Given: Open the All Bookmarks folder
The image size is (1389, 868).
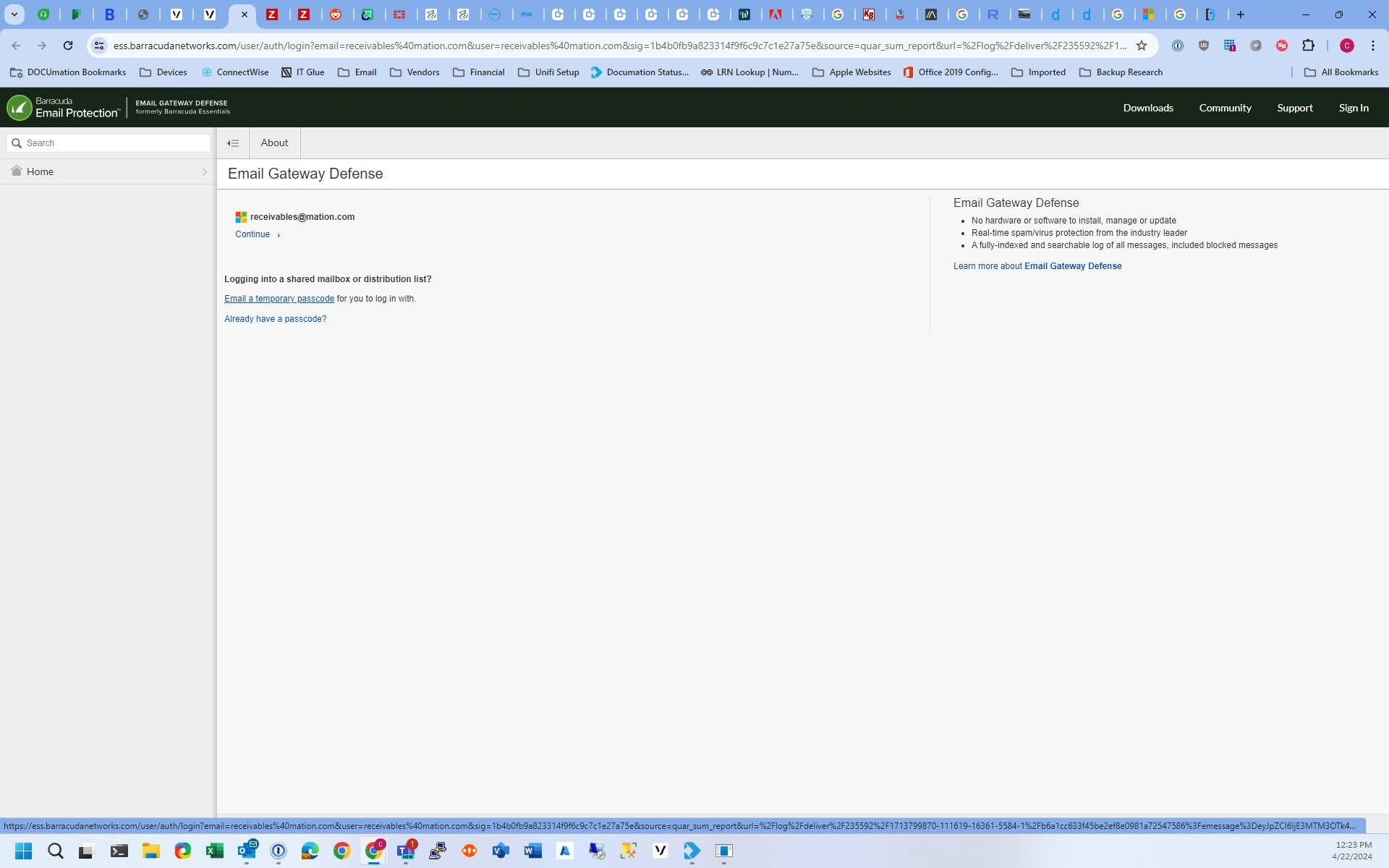Looking at the screenshot, I should pyautogui.click(x=1341, y=72).
